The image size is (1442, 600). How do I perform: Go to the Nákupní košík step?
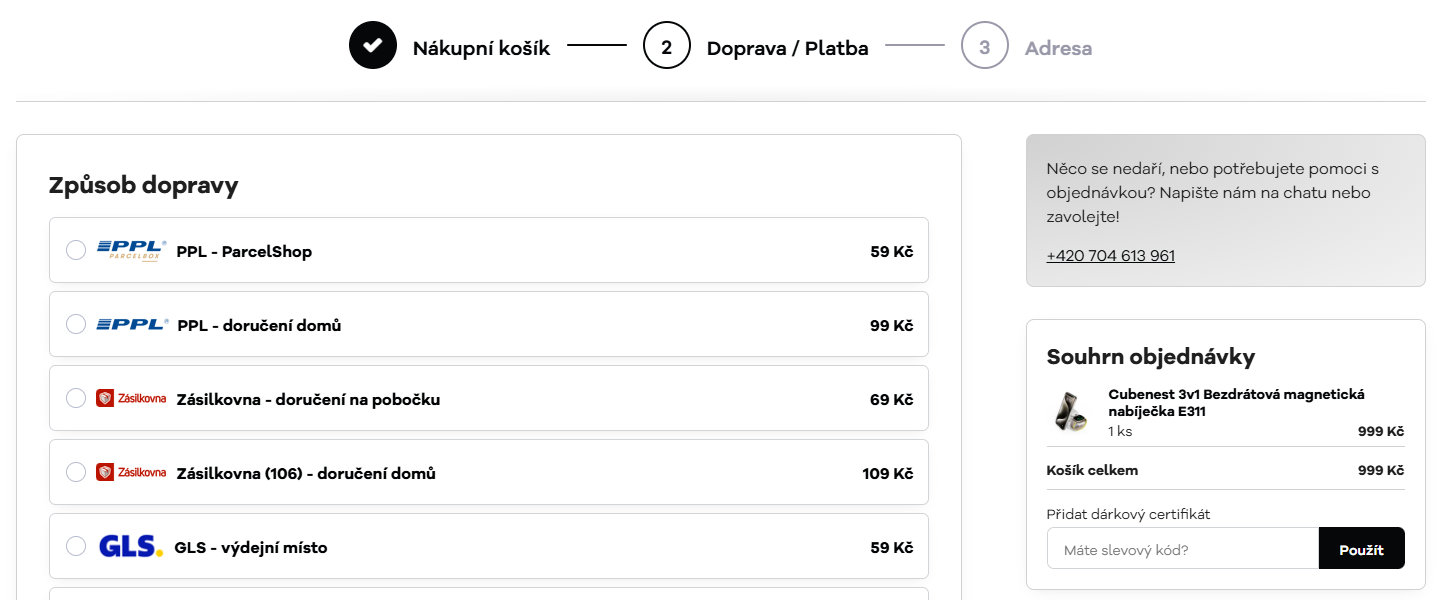(x=481, y=46)
